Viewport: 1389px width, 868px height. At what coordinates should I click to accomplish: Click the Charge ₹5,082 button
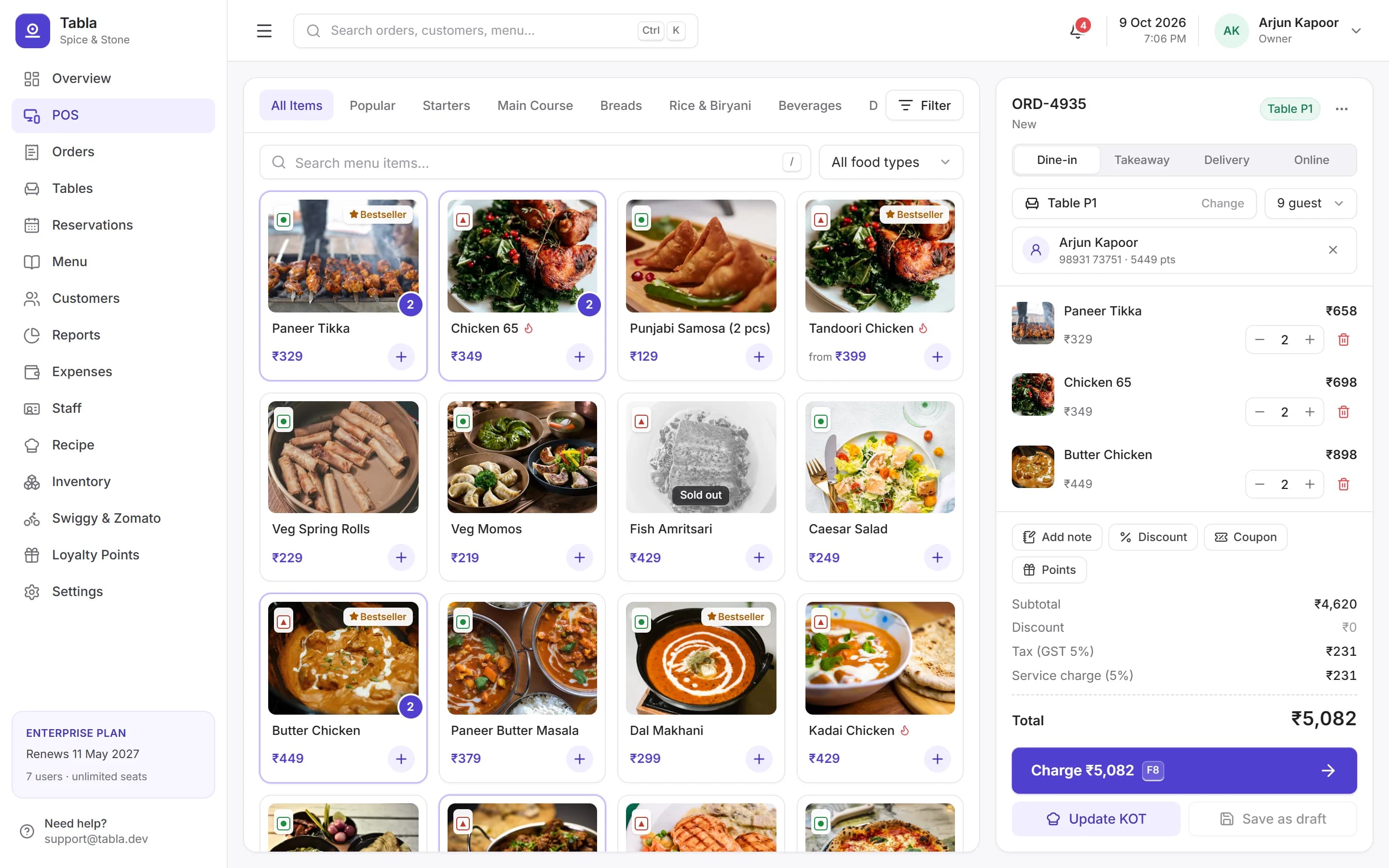pos(1184,771)
